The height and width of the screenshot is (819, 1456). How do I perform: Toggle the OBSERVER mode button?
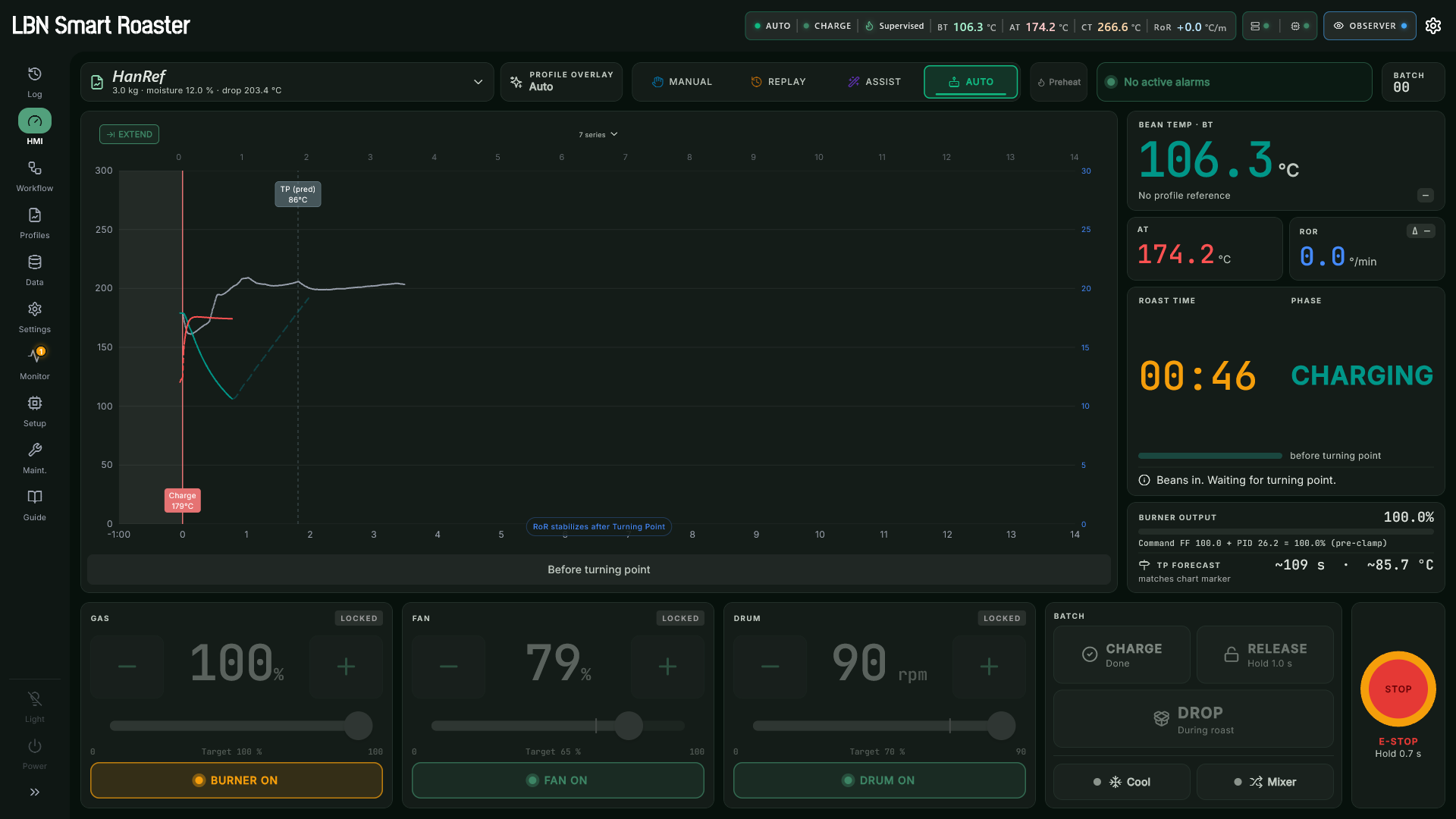pos(1370,26)
